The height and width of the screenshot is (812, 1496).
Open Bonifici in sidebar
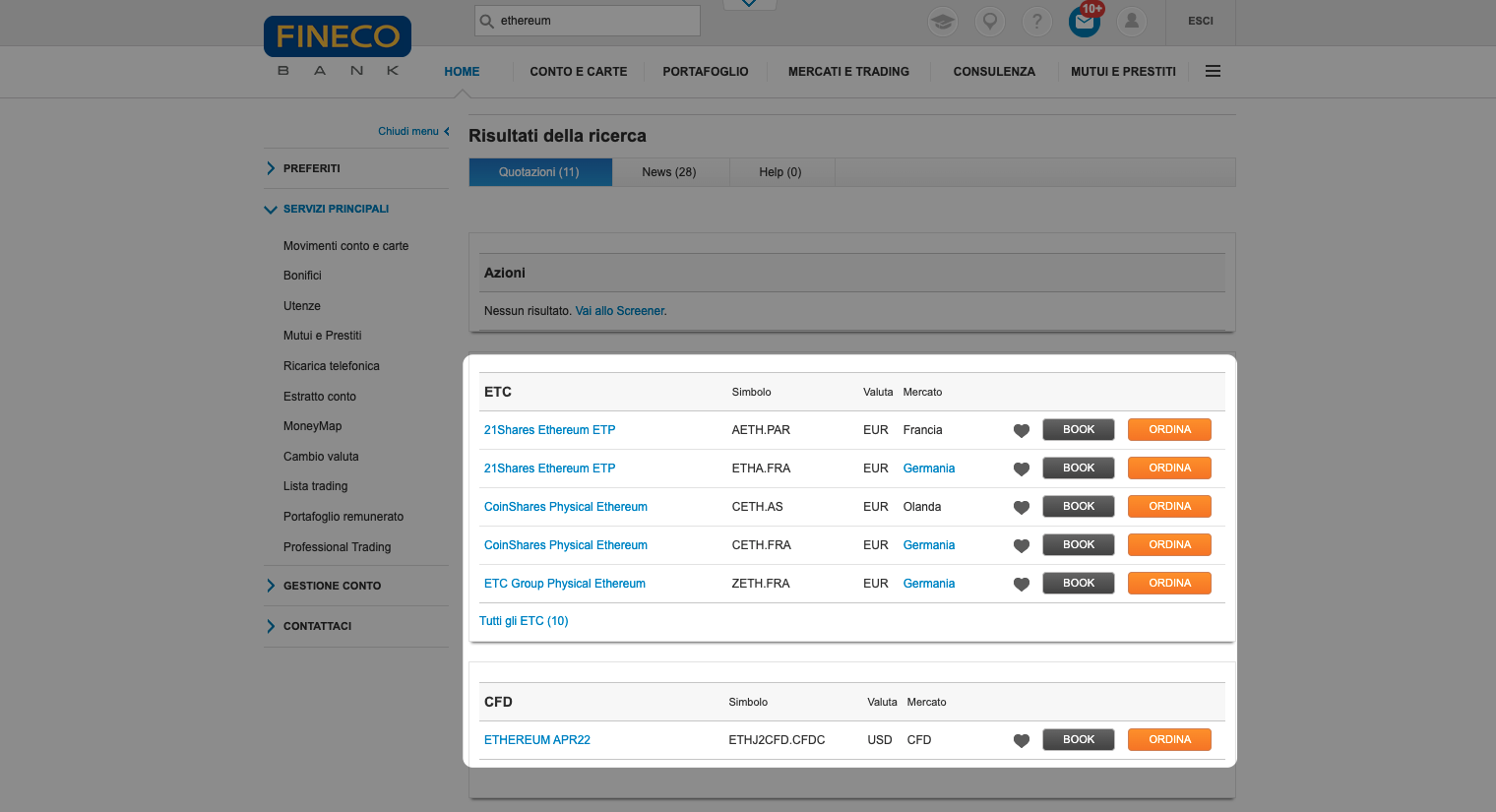coord(302,276)
